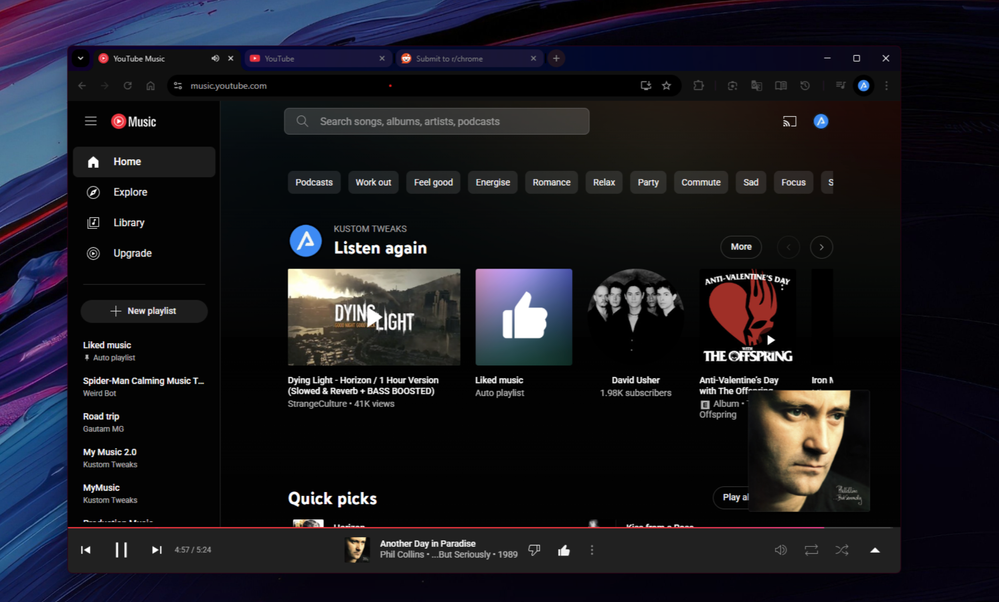The image size is (999, 602).
Task: Open the MyMusic playlist by Kustom Tweaks
Action: [144, 493]
